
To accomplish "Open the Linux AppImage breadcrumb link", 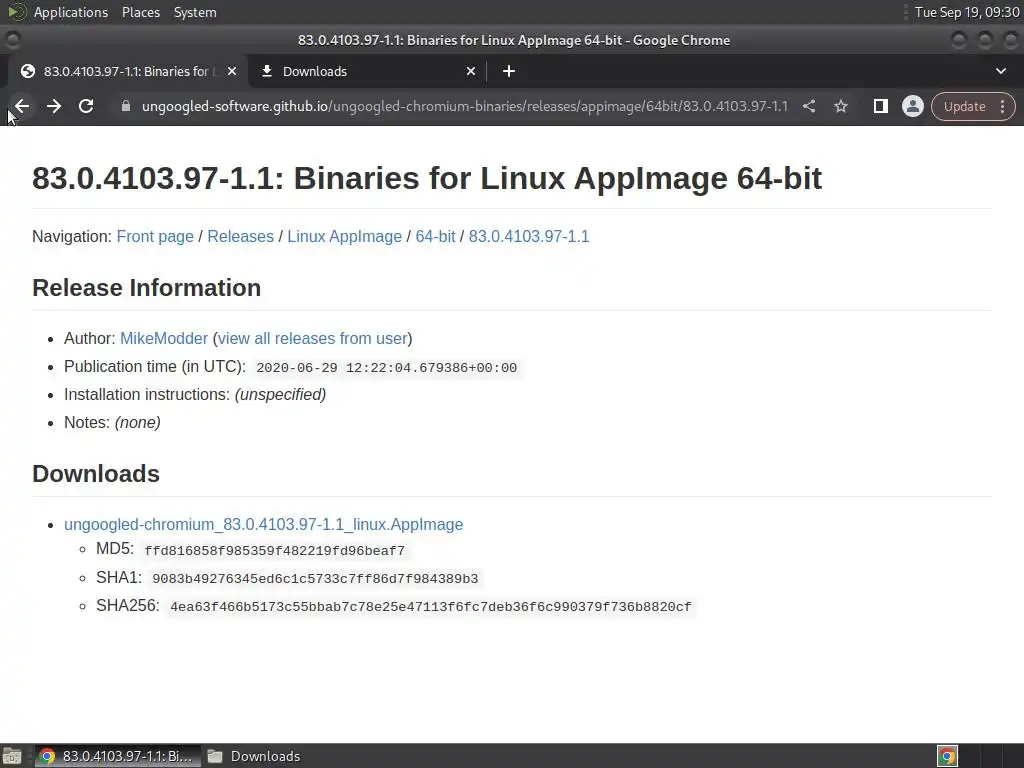I will pos(344,236).
